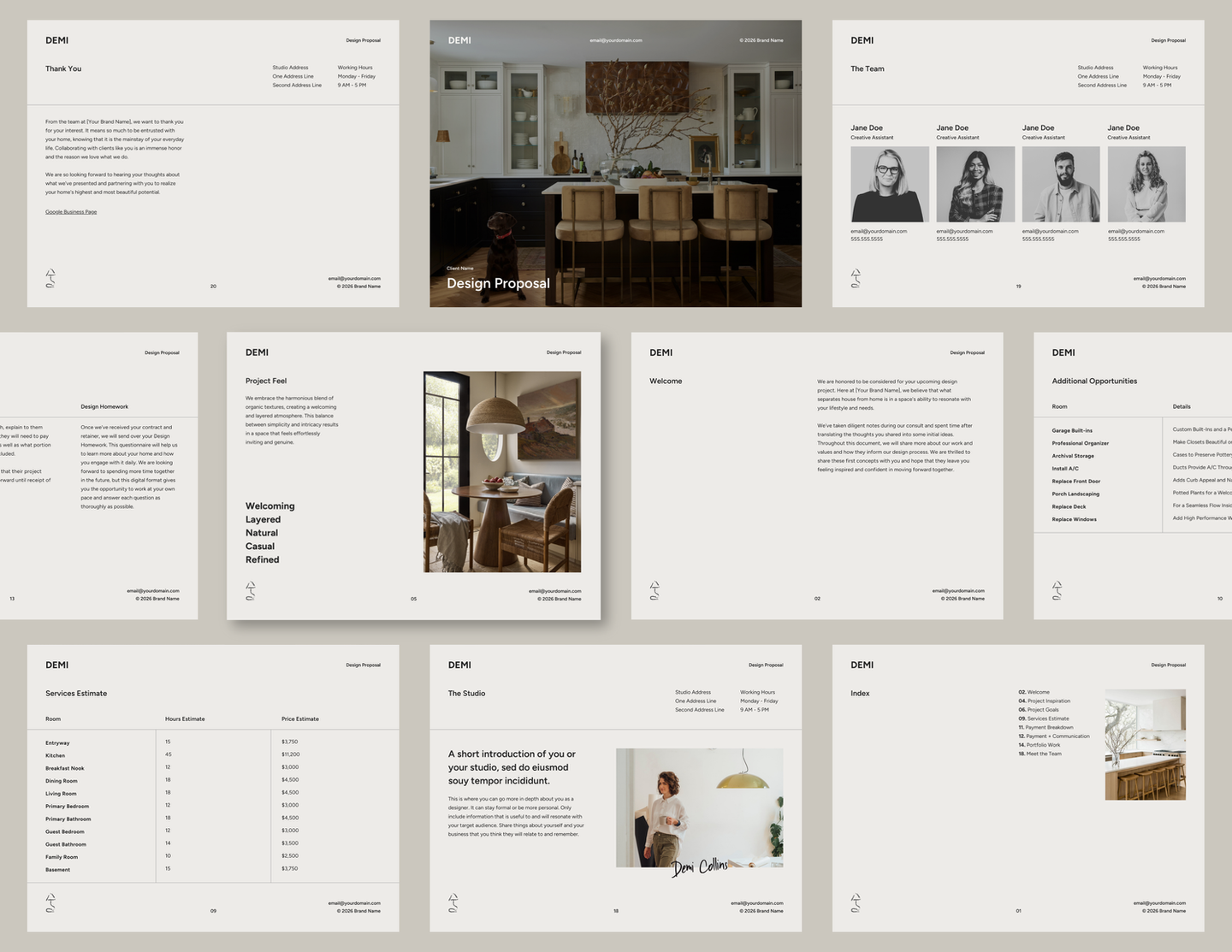The width and height of the screenshot is (1232, 952).
Task: Click the large 'Design Proposal' cover title
Action: pyautogui.click(x=498, y=283)
